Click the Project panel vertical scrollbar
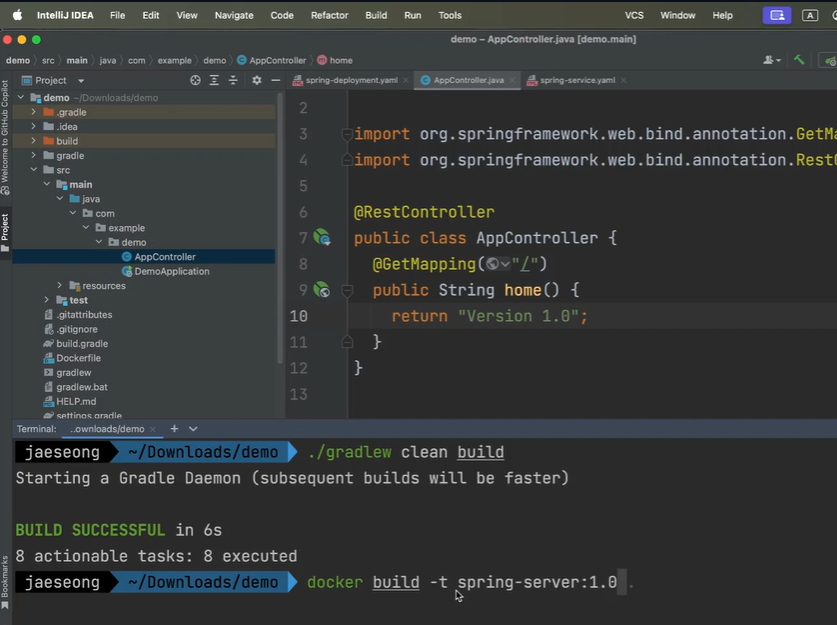The width and height of the screenshot is (837, 625). [x=280, y=228]
